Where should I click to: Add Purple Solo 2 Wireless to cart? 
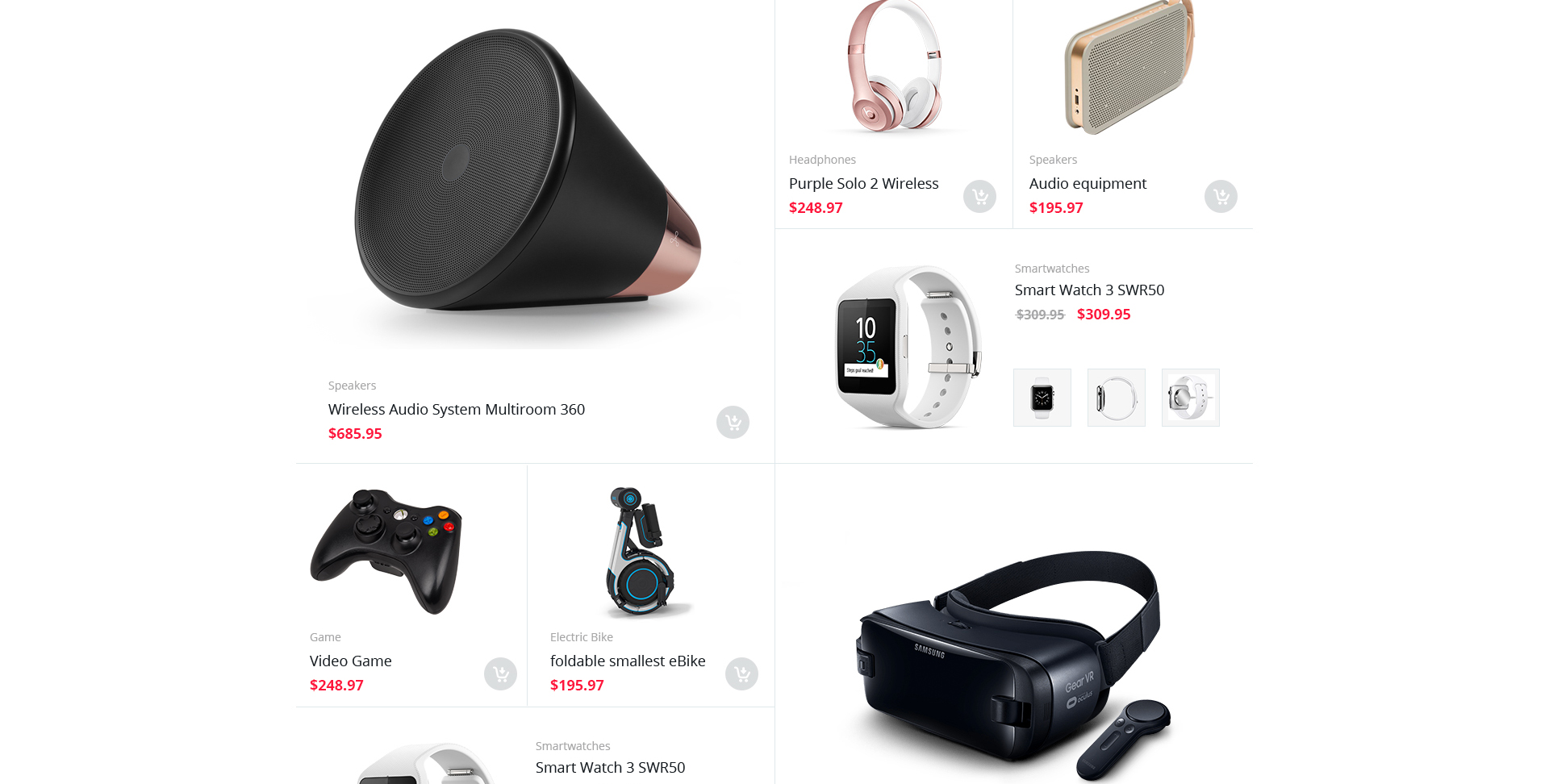click(979, 196)
